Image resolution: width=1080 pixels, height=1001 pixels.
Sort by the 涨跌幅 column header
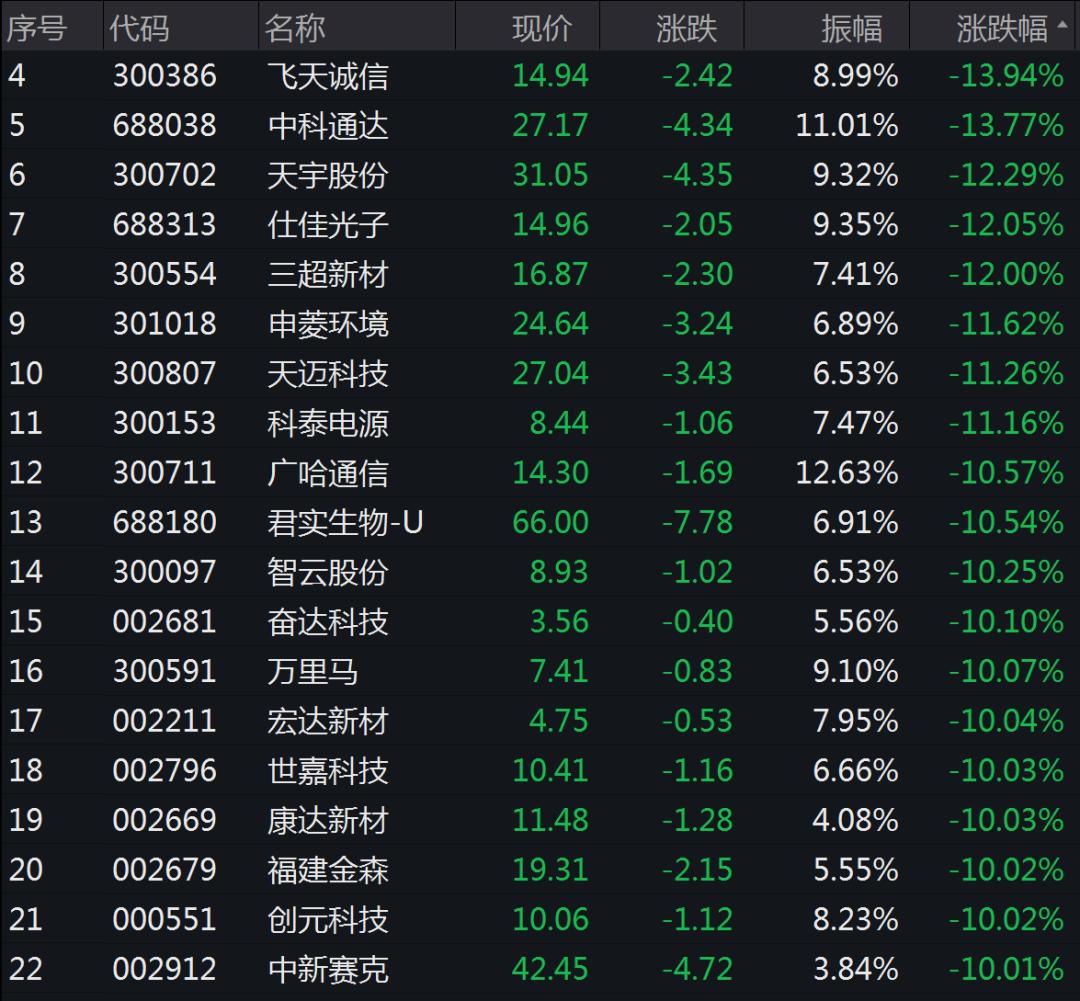(1001, 29)
